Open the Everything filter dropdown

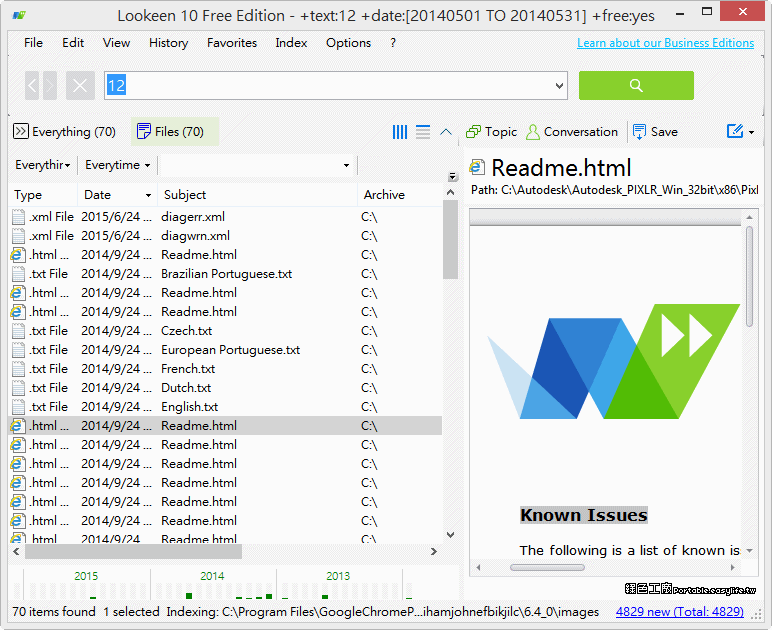[x=43, y=165]
